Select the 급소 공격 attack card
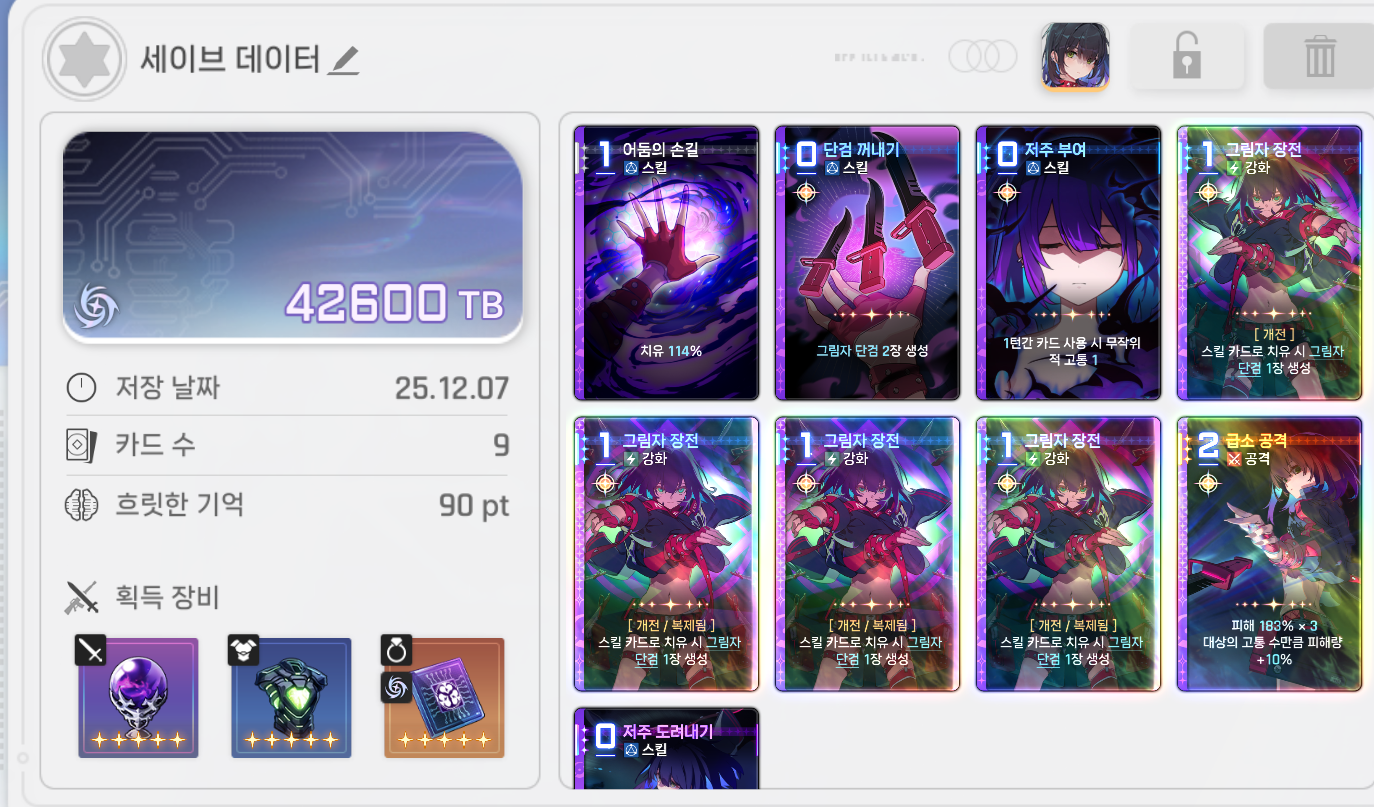Screen dimensions: 1374x807 (1269, 554)
